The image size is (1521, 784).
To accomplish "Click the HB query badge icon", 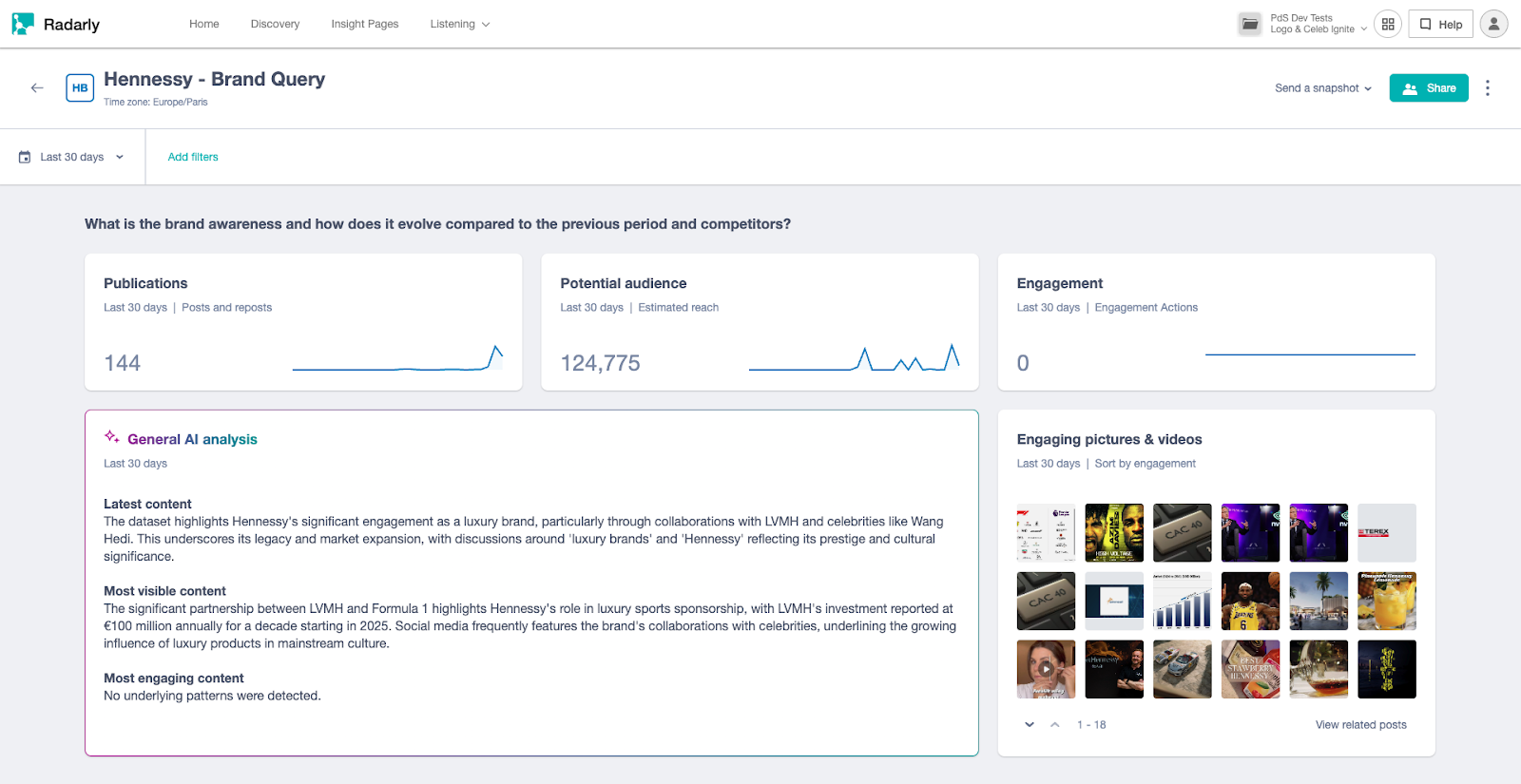I will point(80,87).
